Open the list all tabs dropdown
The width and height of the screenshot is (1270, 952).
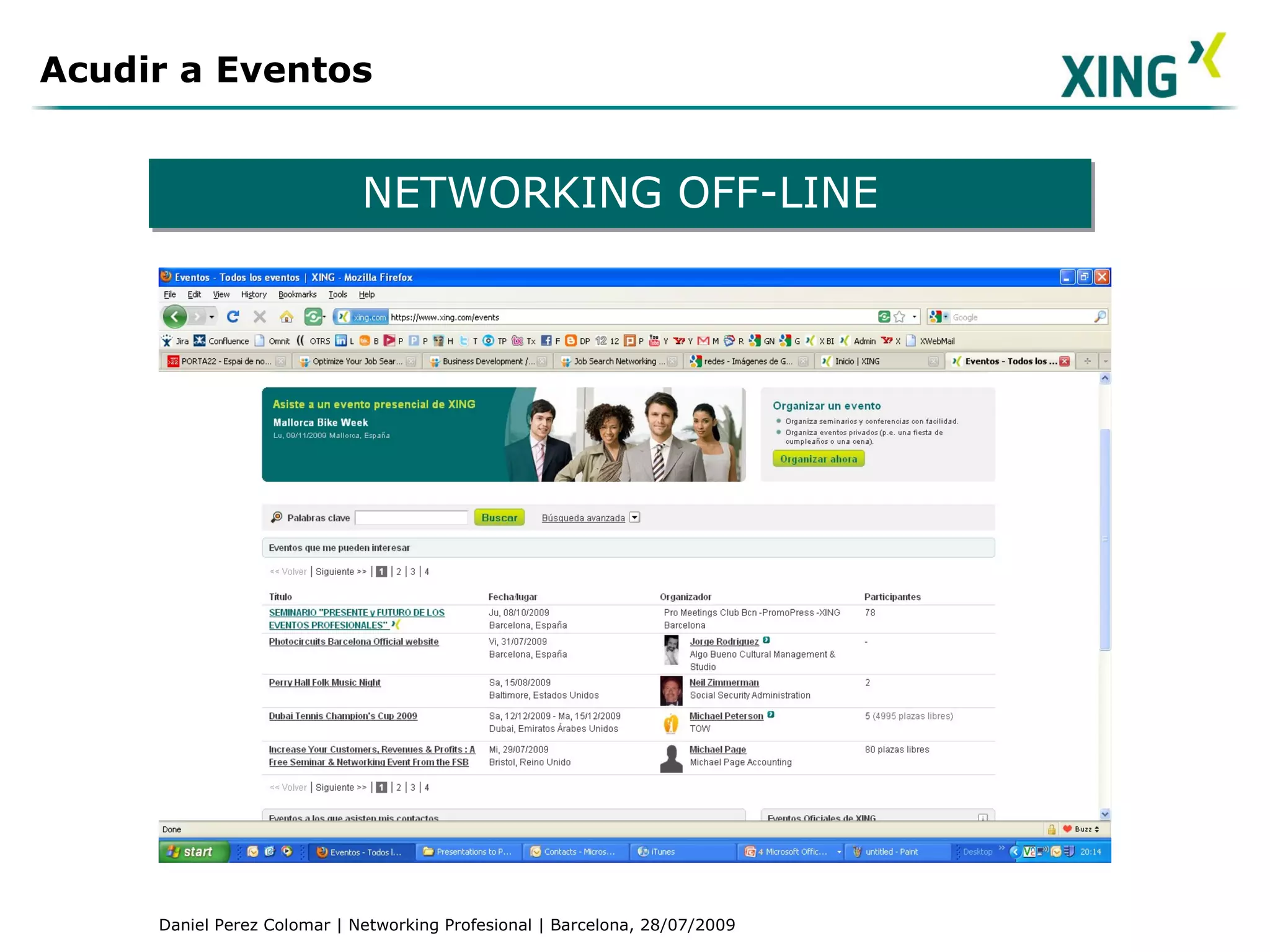click(x=1105, y=361)
